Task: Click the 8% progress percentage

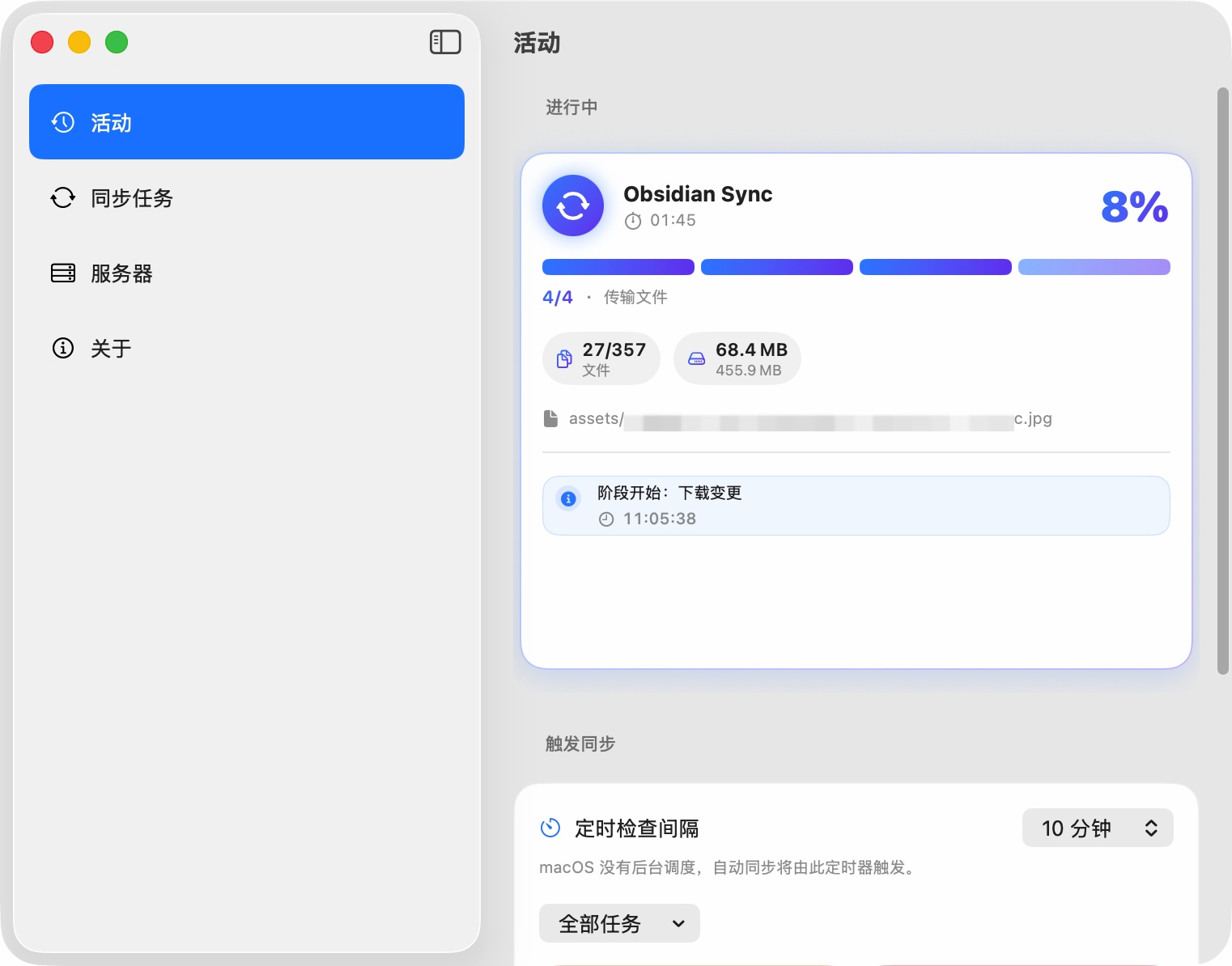Action: (1135, 207)
